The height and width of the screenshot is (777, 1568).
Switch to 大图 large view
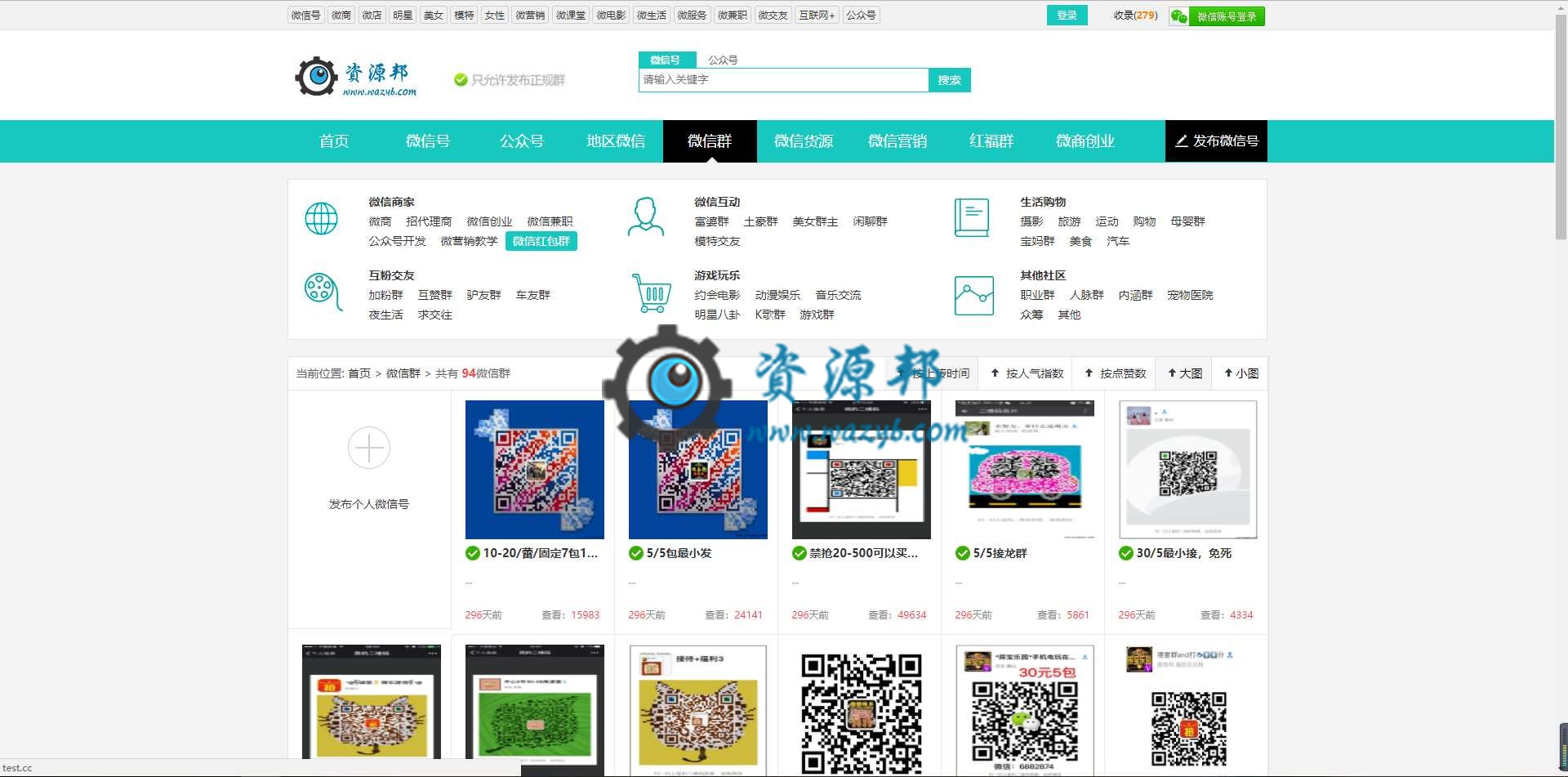[1184, 373]
